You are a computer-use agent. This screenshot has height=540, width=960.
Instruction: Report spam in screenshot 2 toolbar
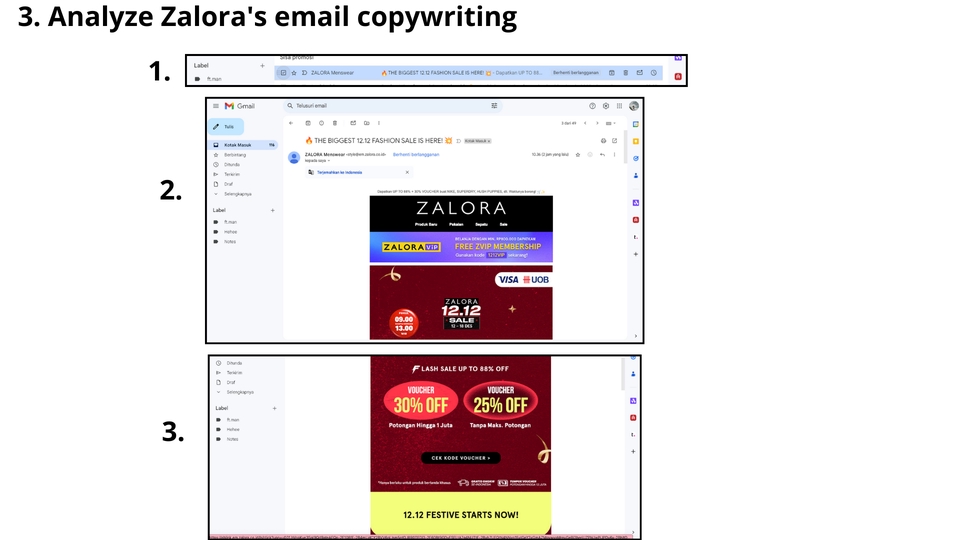[x=321, y=123]
